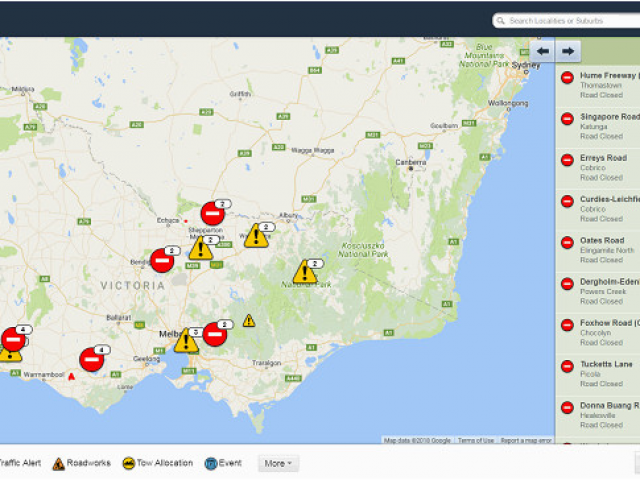Toggle the Traffic Alert layer label
This screenshot has height=480, width=640.
(20, 463)
